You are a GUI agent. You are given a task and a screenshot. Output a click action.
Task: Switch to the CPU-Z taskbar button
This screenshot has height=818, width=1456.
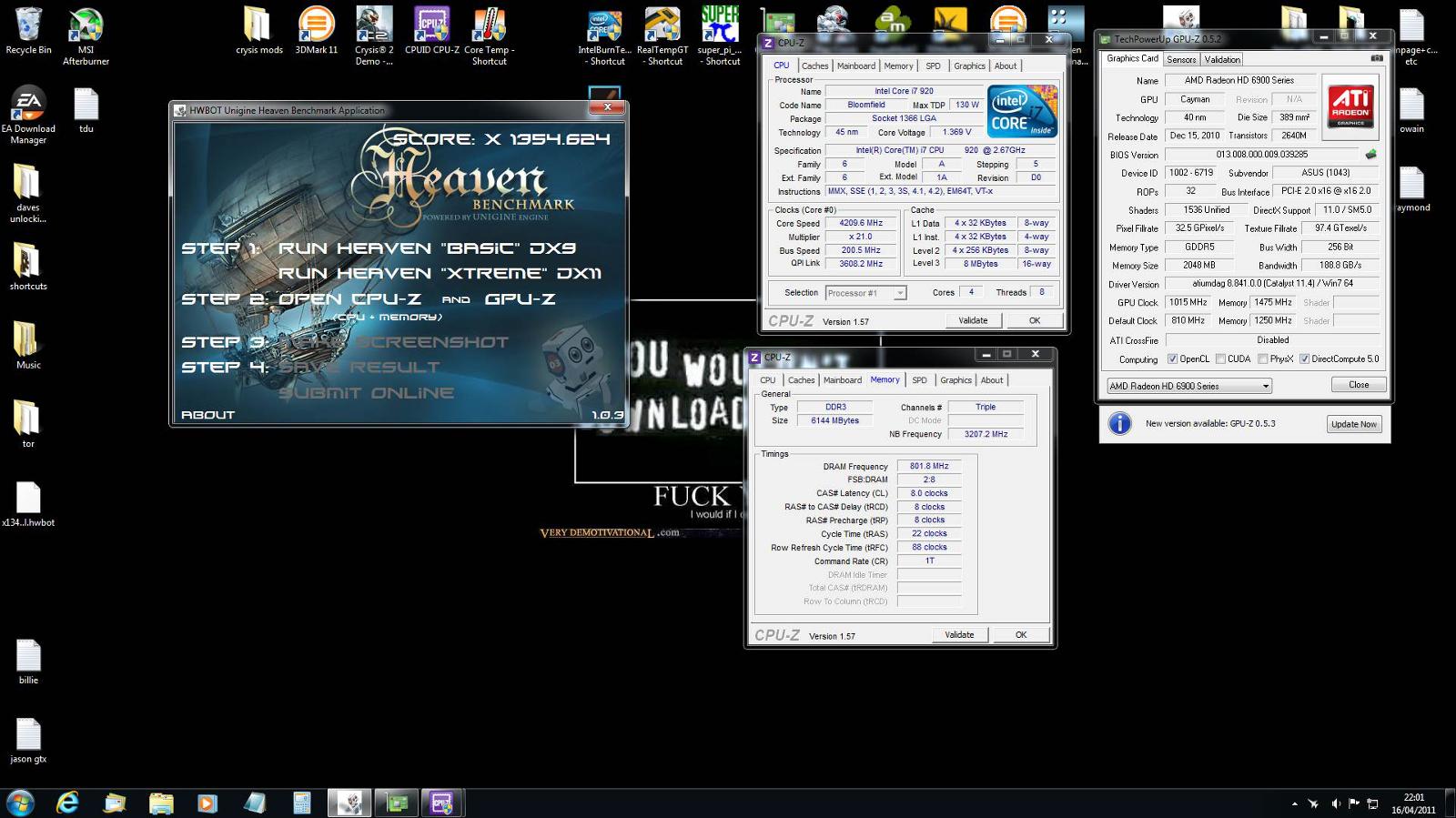point(442,803)
